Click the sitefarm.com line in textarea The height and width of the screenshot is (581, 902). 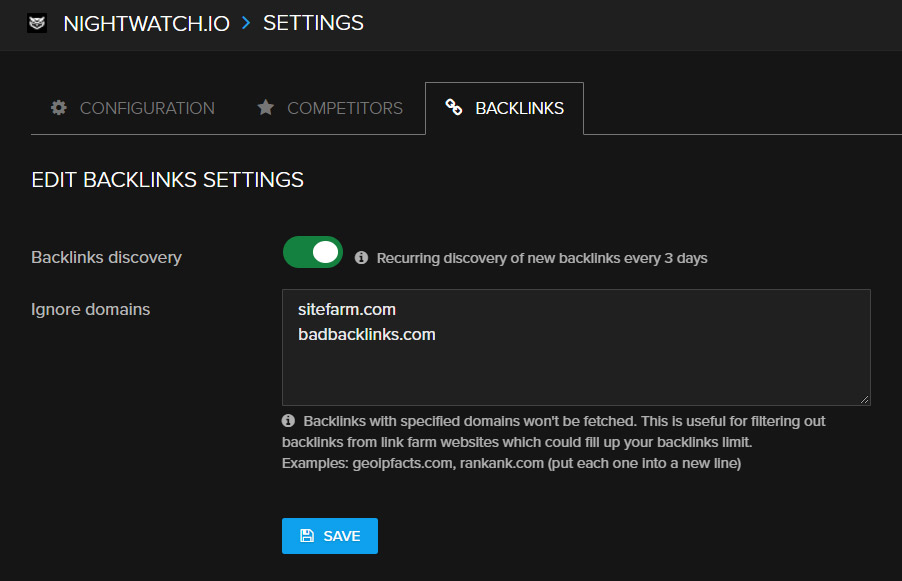coord(347,310)
